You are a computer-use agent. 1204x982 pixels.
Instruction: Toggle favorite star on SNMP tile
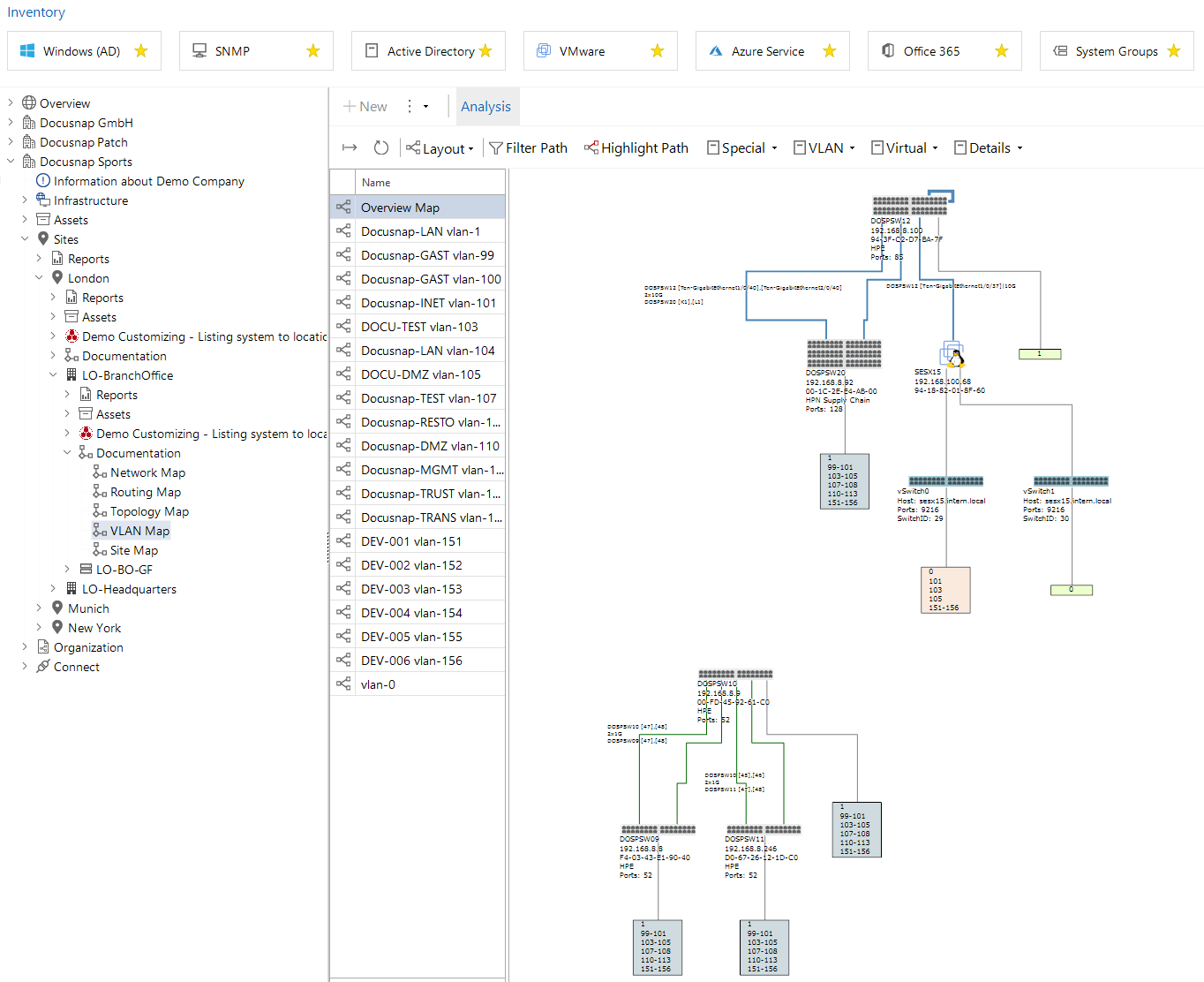pyautogui.click(x=312, y=51)
